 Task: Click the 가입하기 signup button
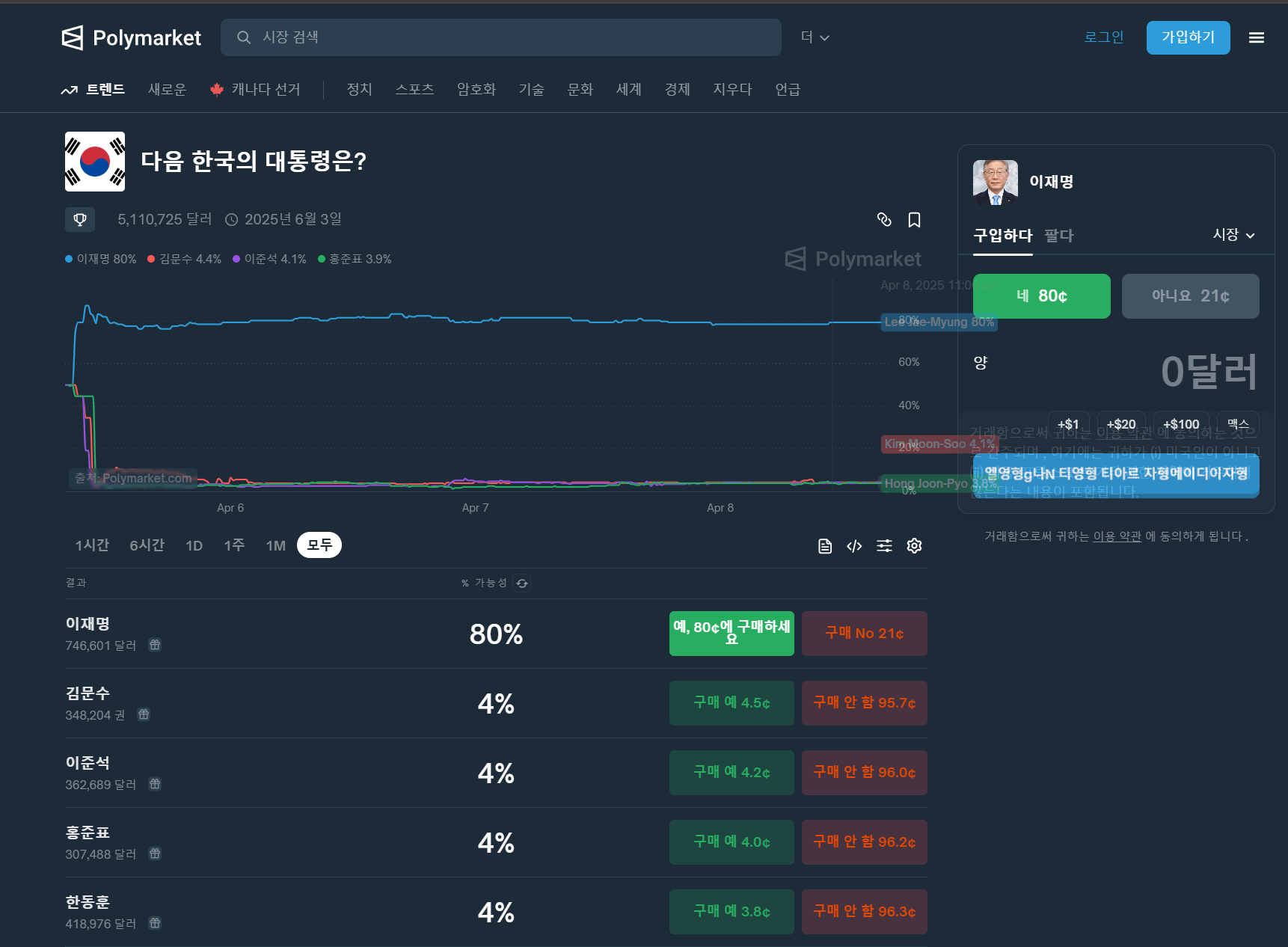[x=1188, y=37]
